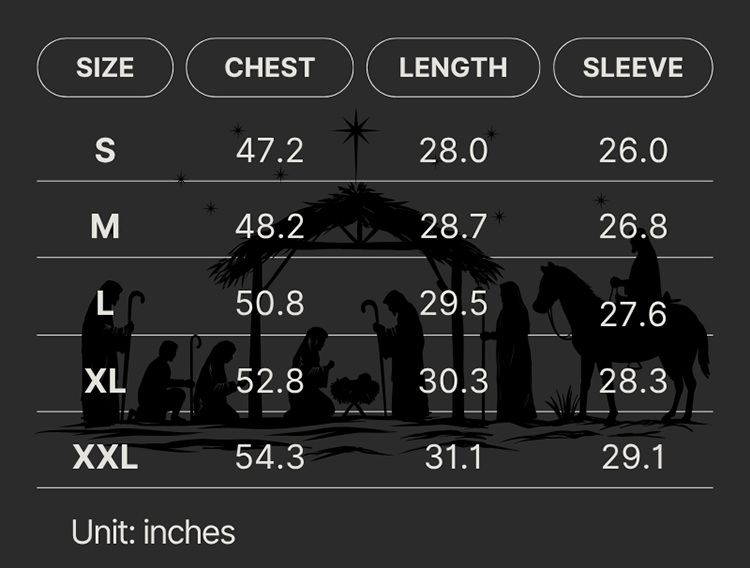This screenshot has width=750, height=568.
Task: Click the 47.2 chest value
Action: 270,151
